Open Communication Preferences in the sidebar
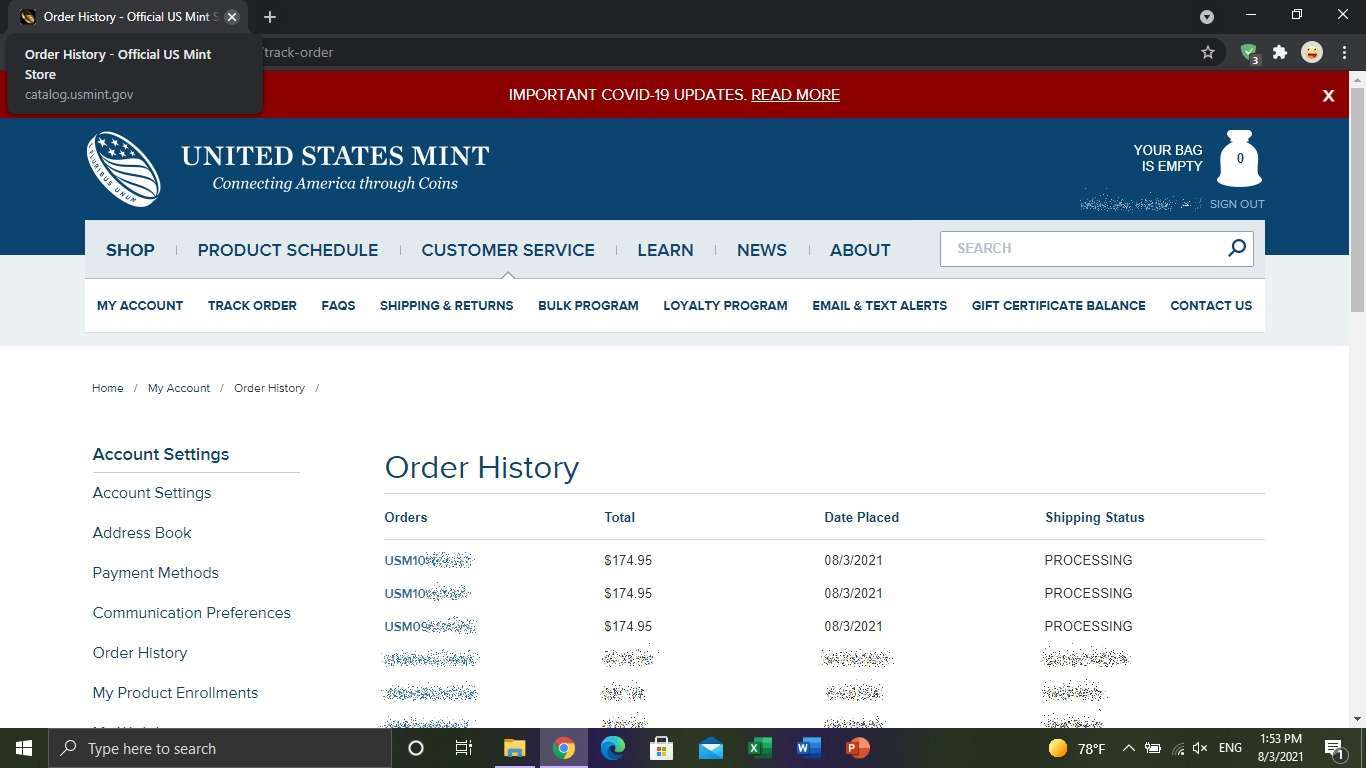The image size is (1366, 768). (192, 613)
